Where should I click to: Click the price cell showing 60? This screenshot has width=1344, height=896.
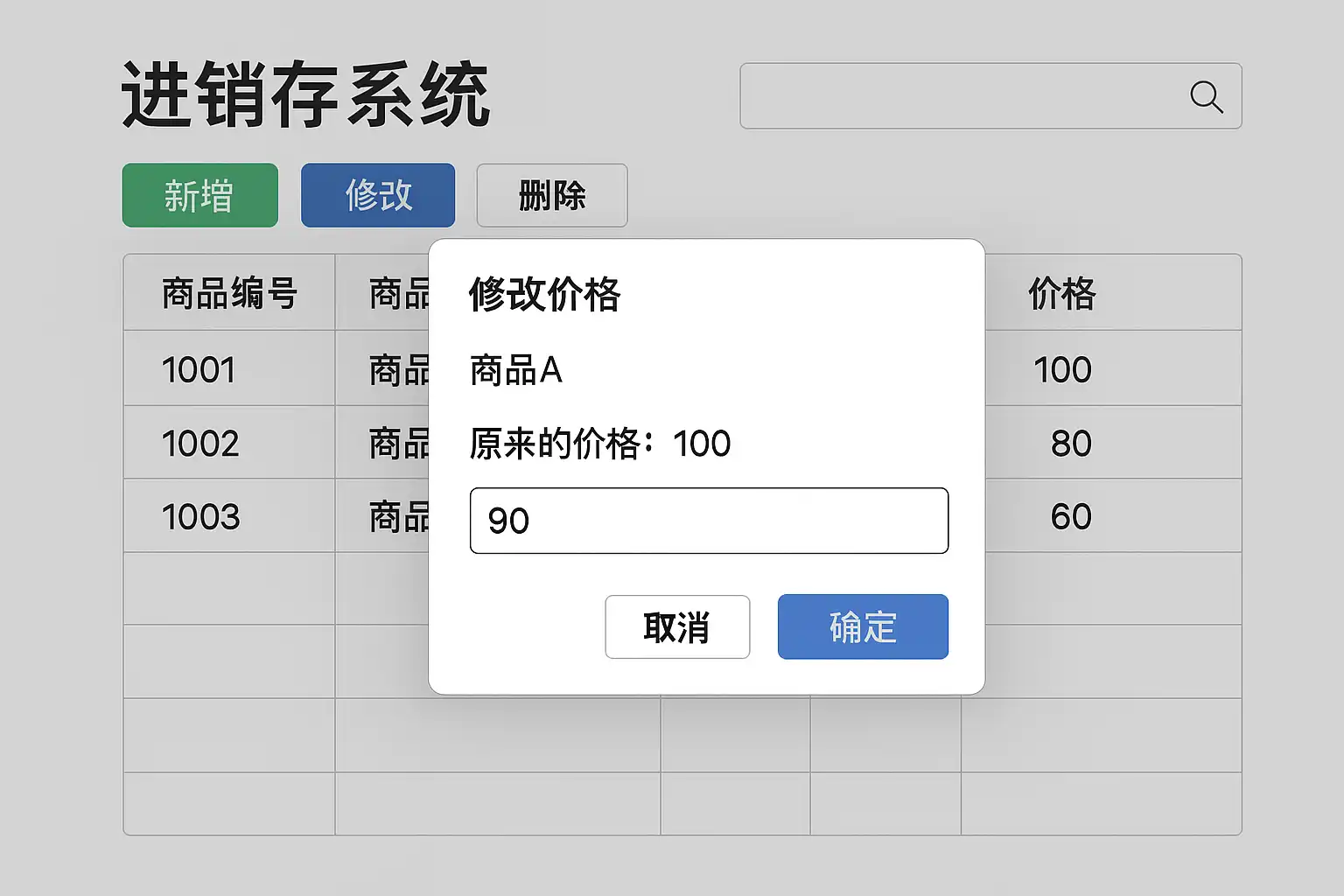(1071, 516)
